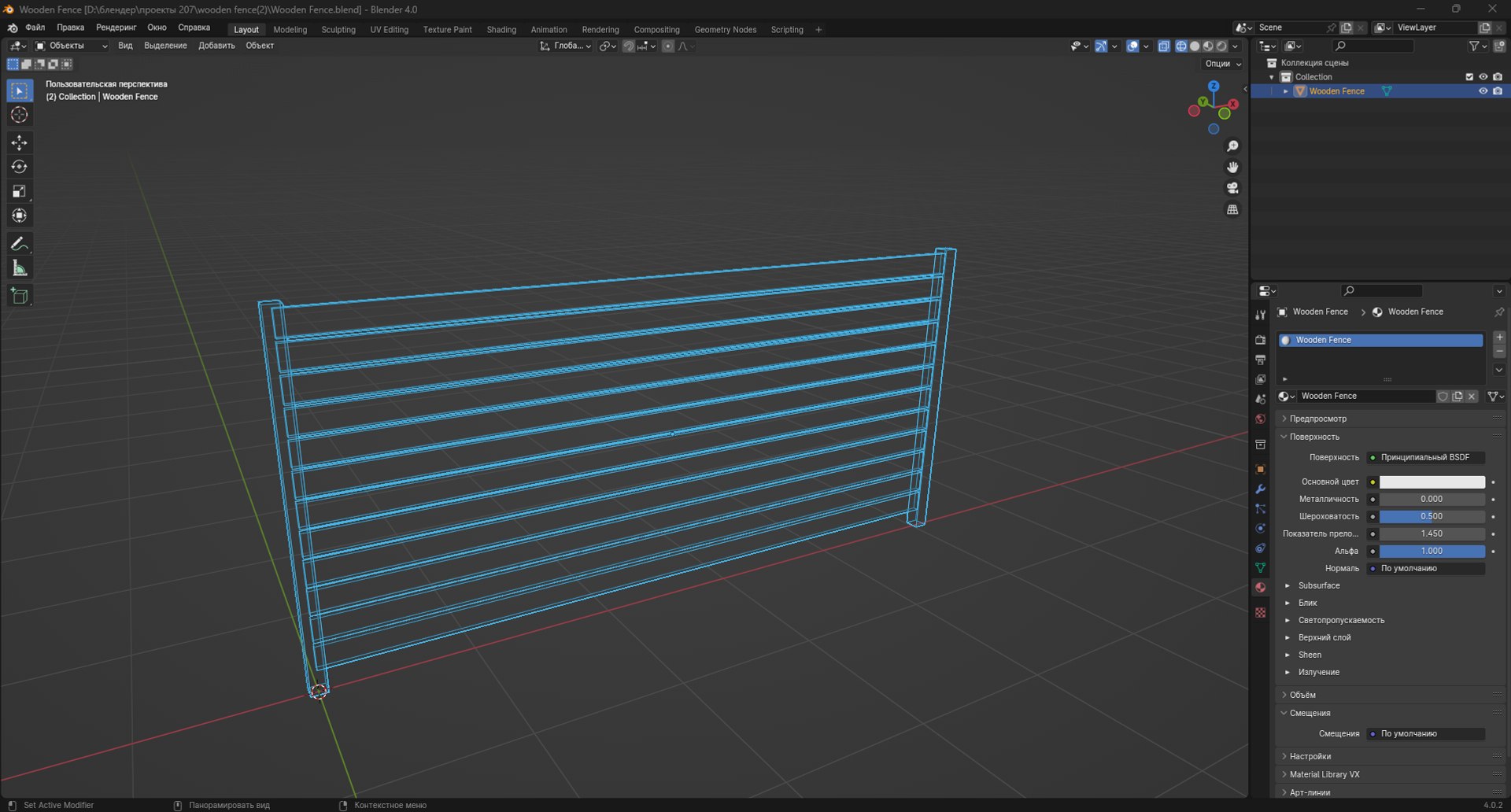Screen dimensions: 1511x812
Task: Switch to the Shading workspace tab
Action: (x=501, y=30)
